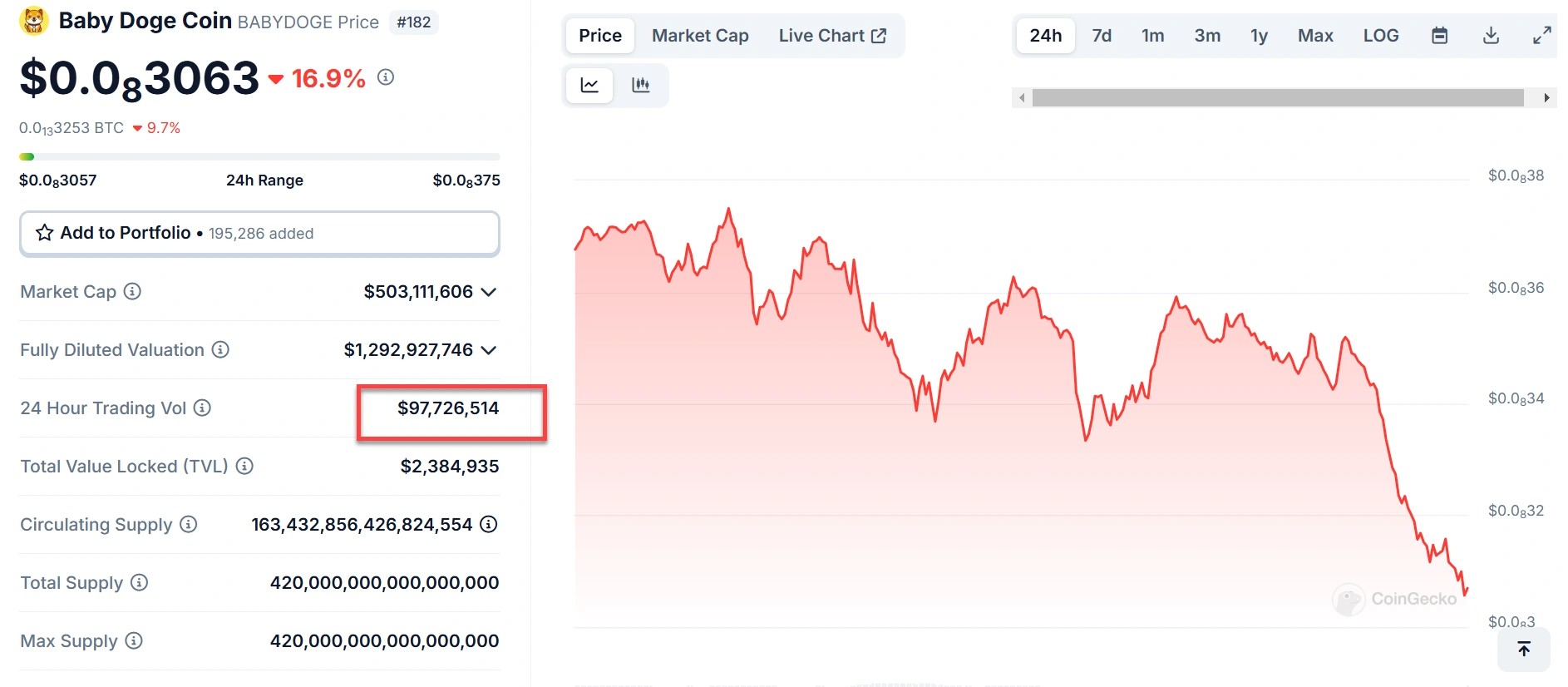Show info for Market Cap
This screenshot has height=687, width=1568.
click(132, 291)
